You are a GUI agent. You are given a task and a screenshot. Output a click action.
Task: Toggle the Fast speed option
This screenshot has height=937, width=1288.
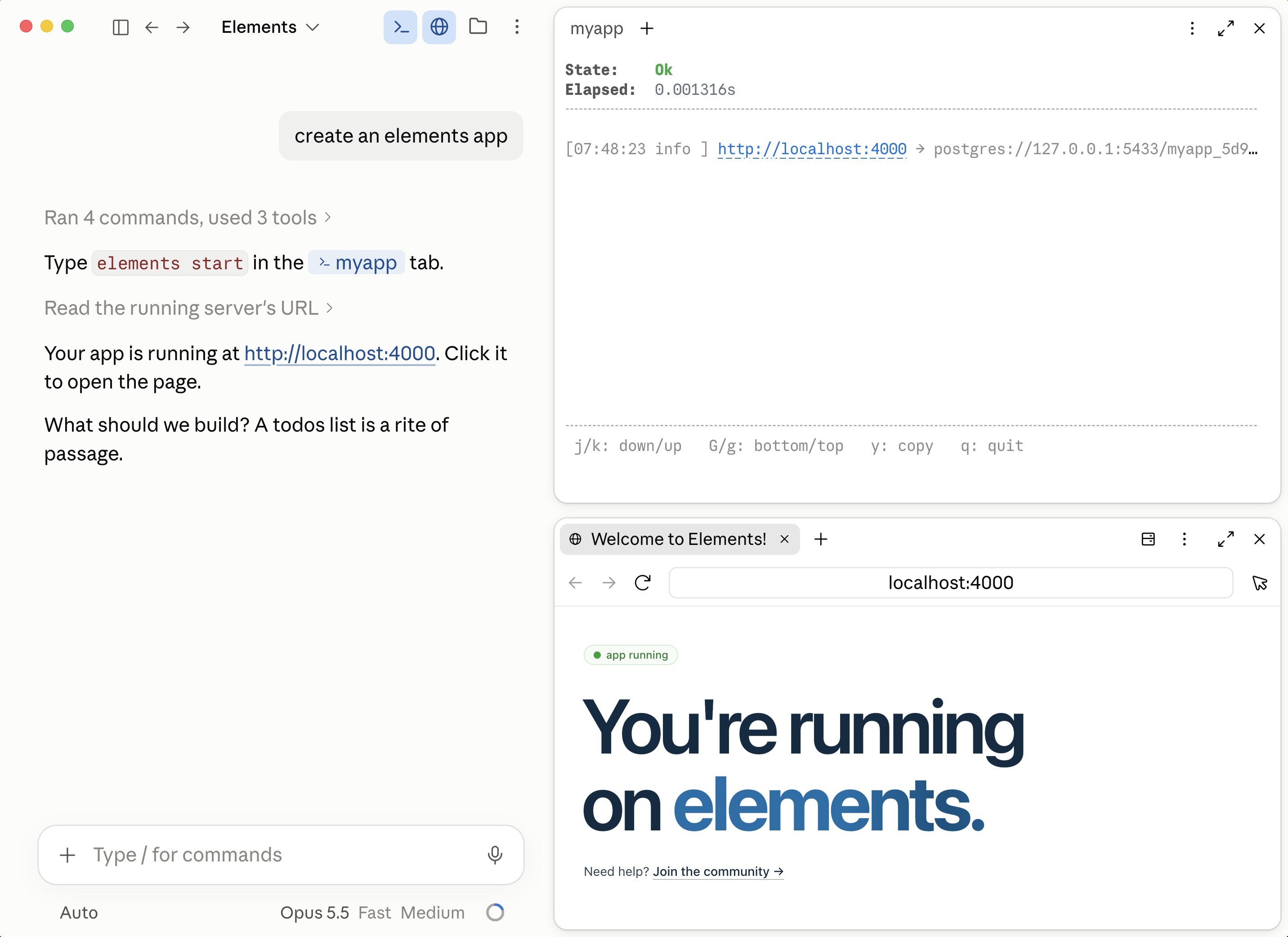[374, 913]
